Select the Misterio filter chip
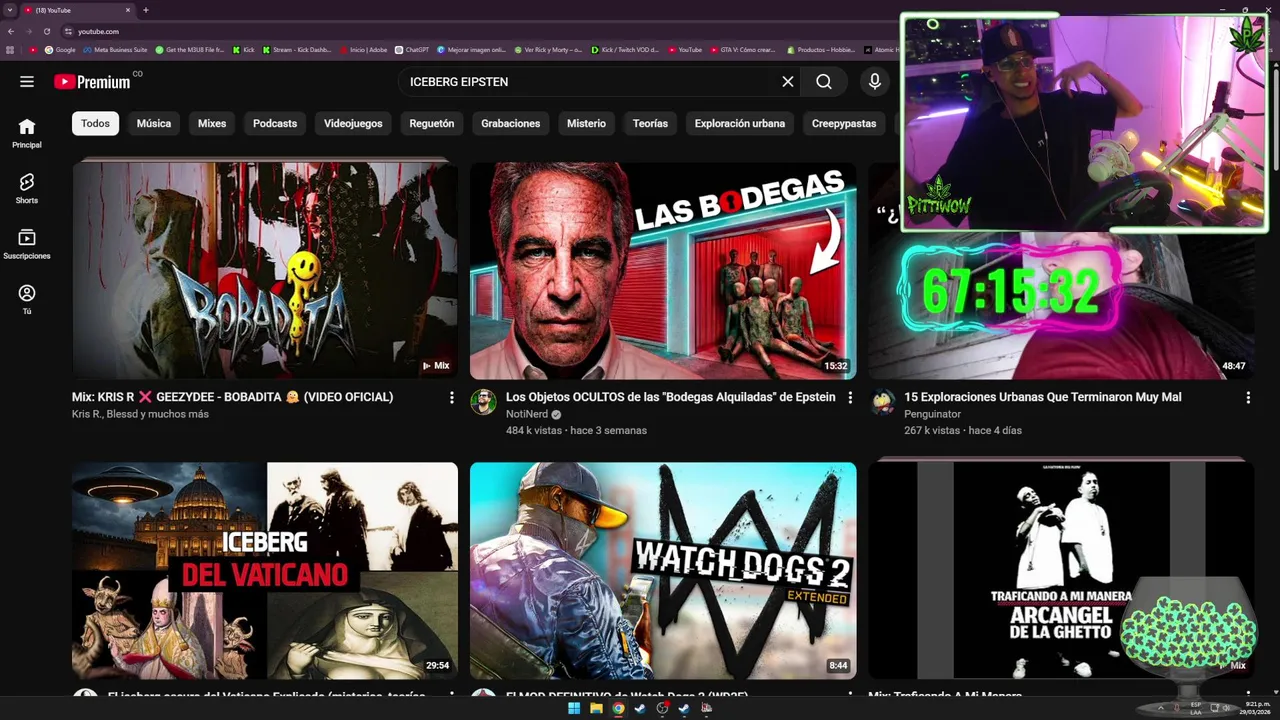The height and width of the screenshot is (720, 1280). coord(586,123)
